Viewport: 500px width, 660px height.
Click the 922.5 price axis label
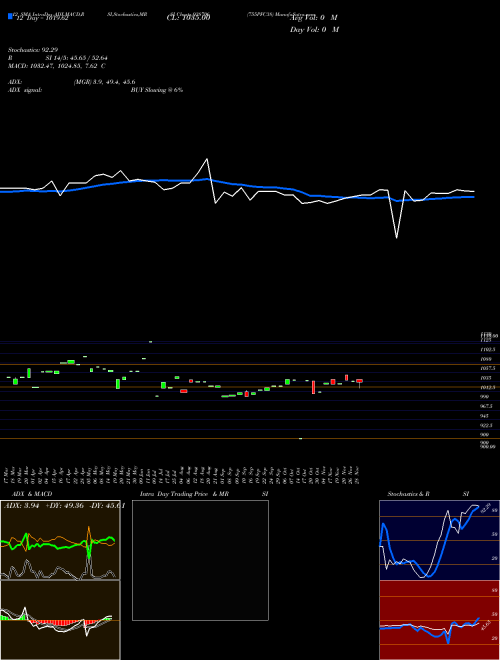coord(486,425)
